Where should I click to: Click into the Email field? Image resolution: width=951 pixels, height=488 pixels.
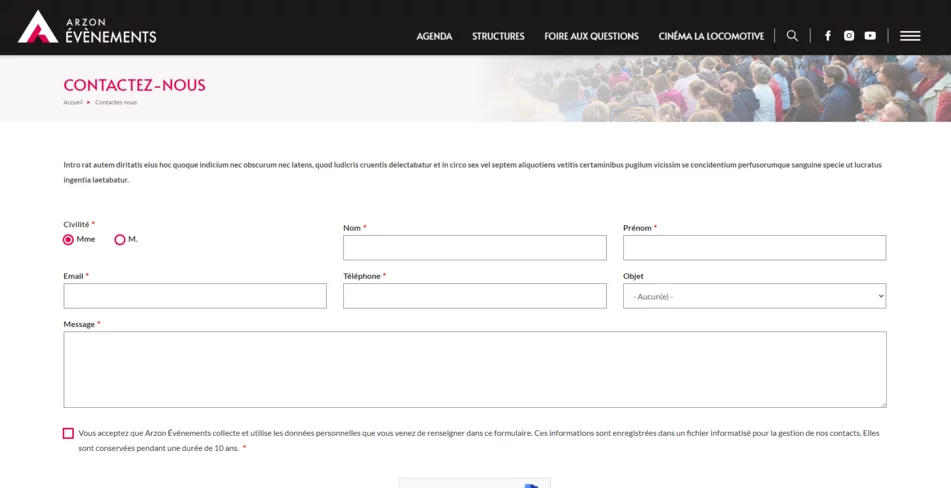point(195,296)
